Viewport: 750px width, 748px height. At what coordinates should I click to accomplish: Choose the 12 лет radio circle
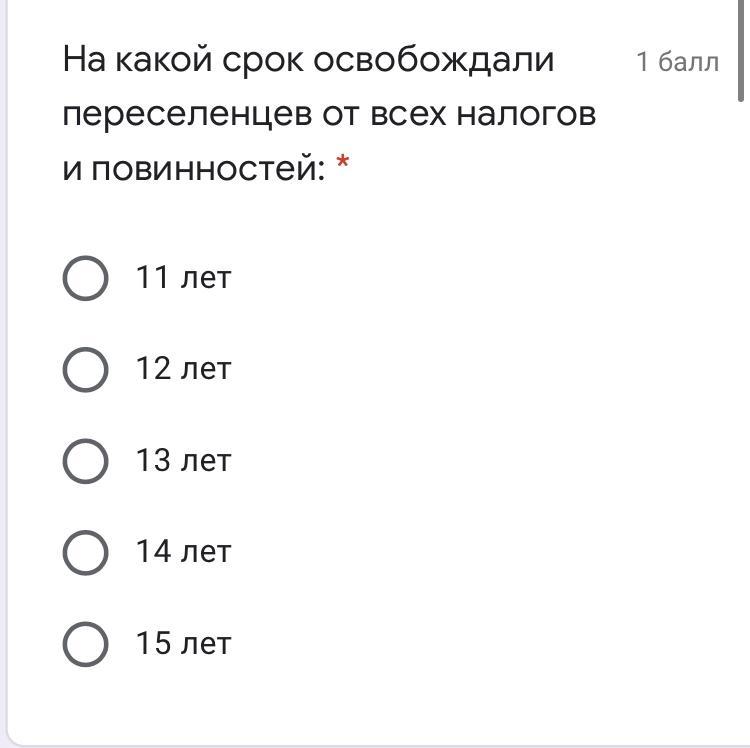[x=85, y=369]
